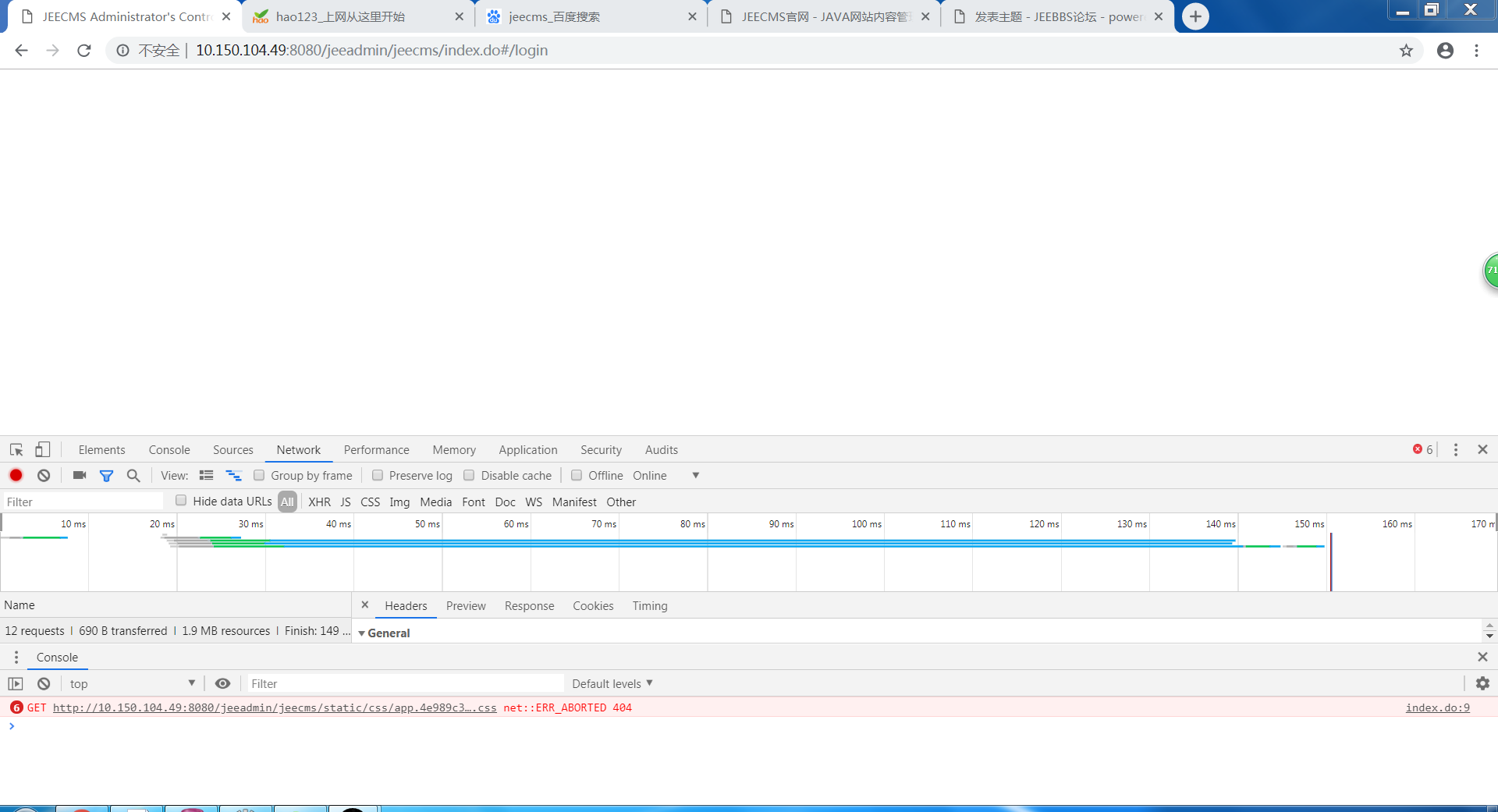Toggle the network filter funnel icon
This screenshot has width=1498, height=812.
pyautogui.click(x=107, y=476)
